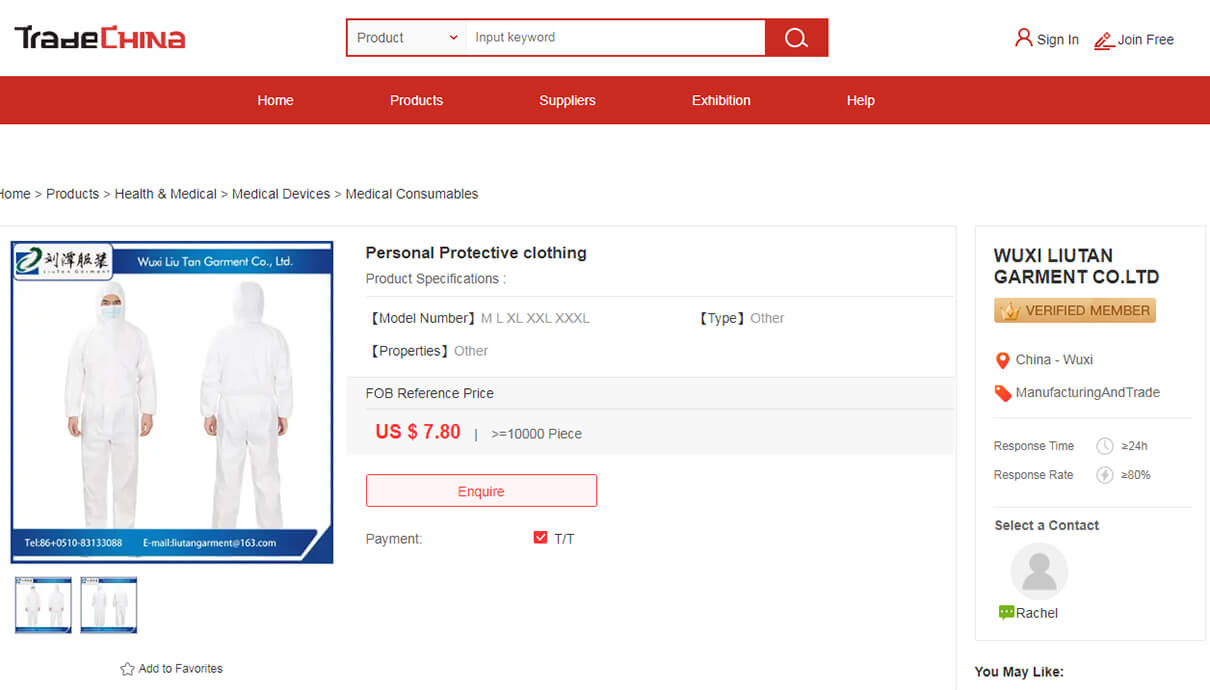Click the Join Free pencil icon
Image resolution: width=1210 pixels, height=690 pixels.
[x=1103, y=40]
